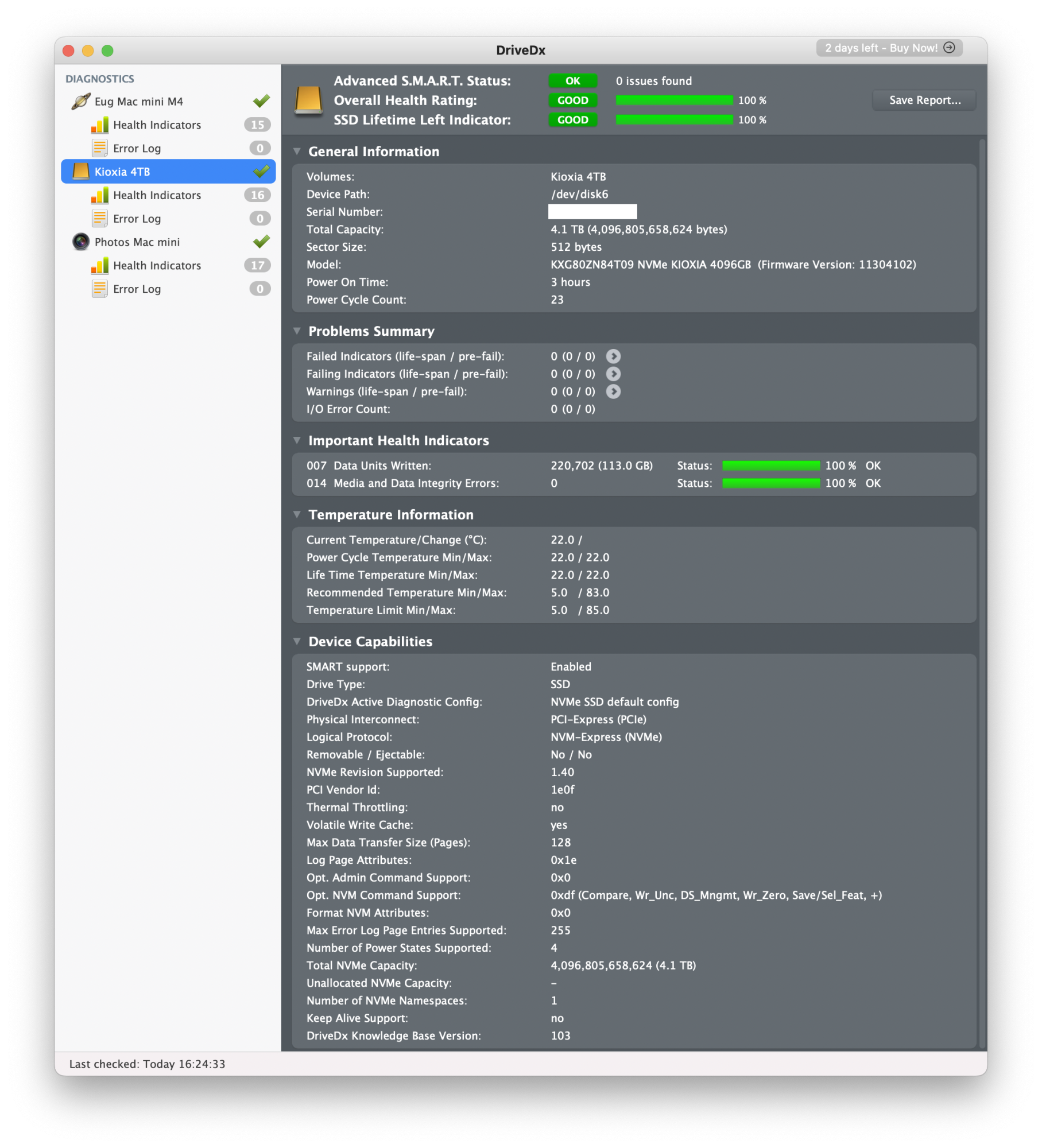Click the /dev/disk6 device path value

pyautogui.click(x=579, y=195)
